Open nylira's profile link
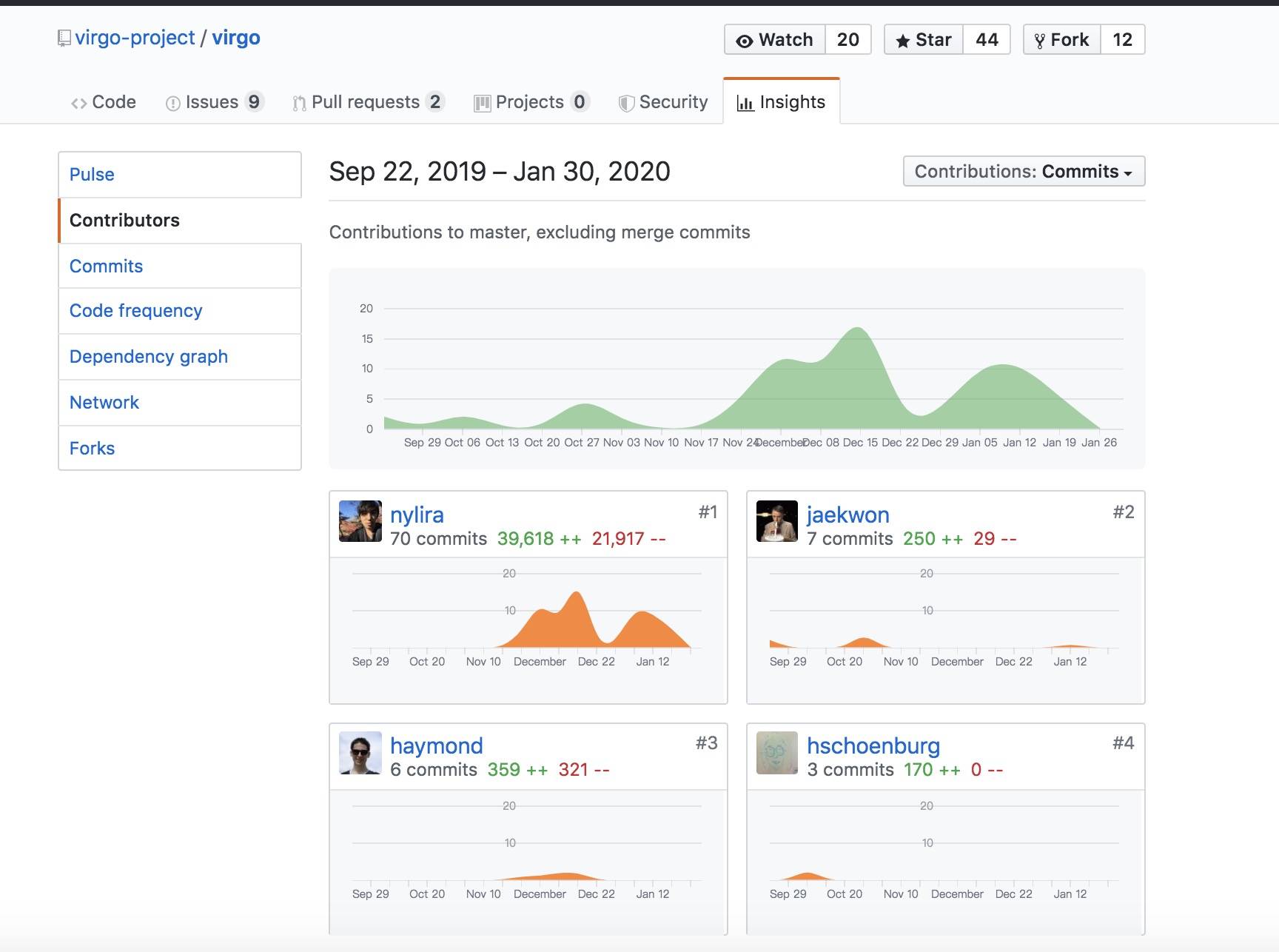Viewport: 1279px width, 952px height. tap(417, 514)
